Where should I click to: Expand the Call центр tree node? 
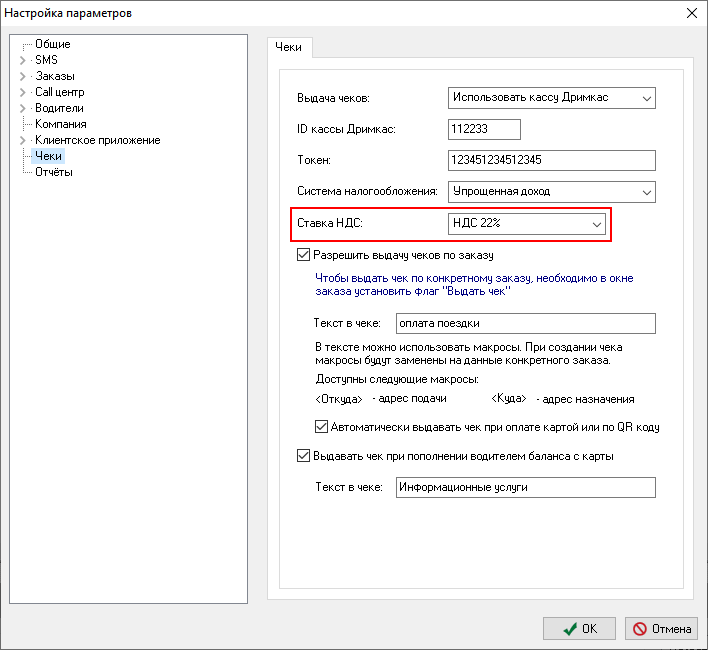coord(23,92)
